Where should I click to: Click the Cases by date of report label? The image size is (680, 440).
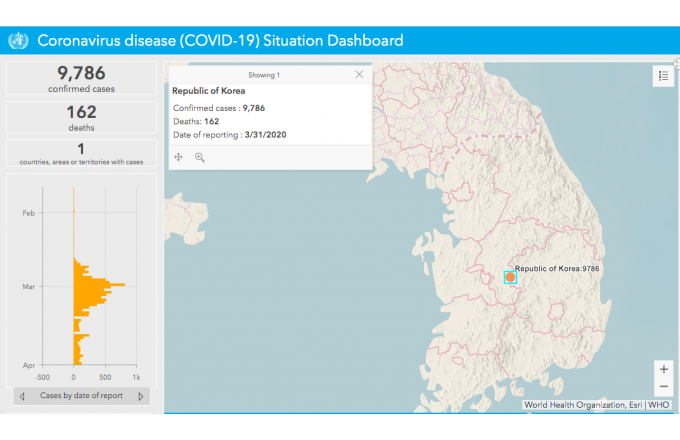tap(81, 395)
